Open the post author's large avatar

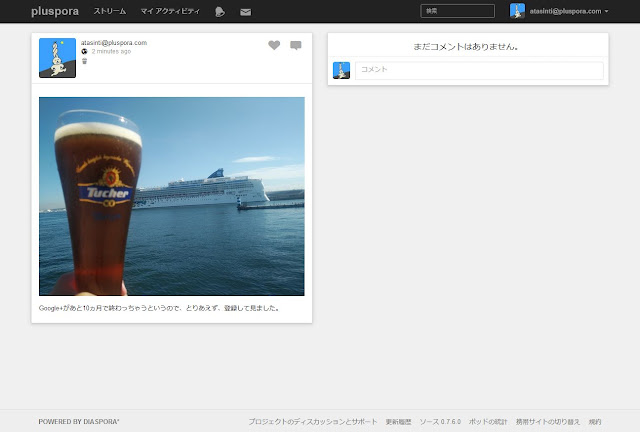pos(58,58)
